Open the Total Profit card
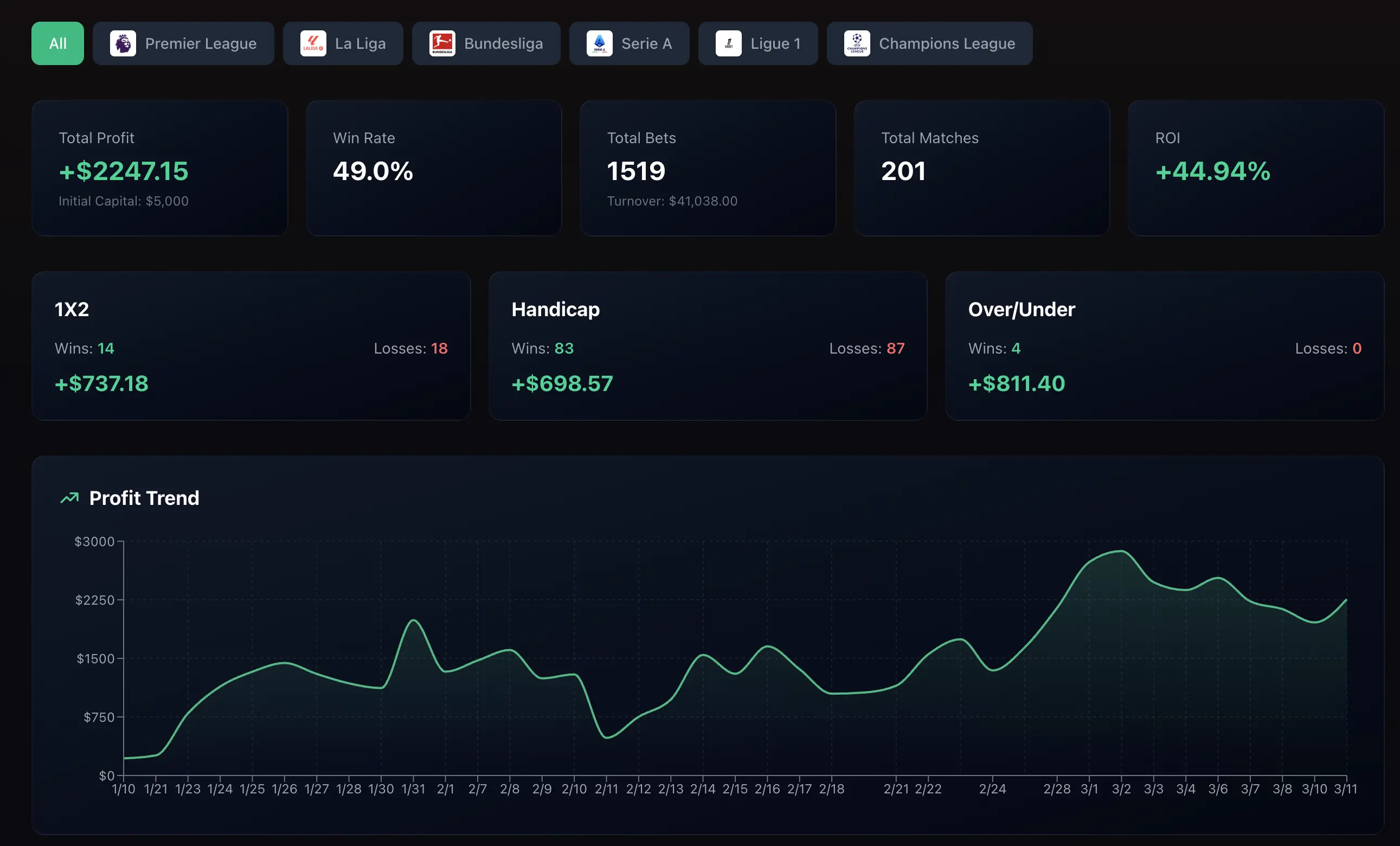Viewport: 1400px width, 846px height. [159, 168]
